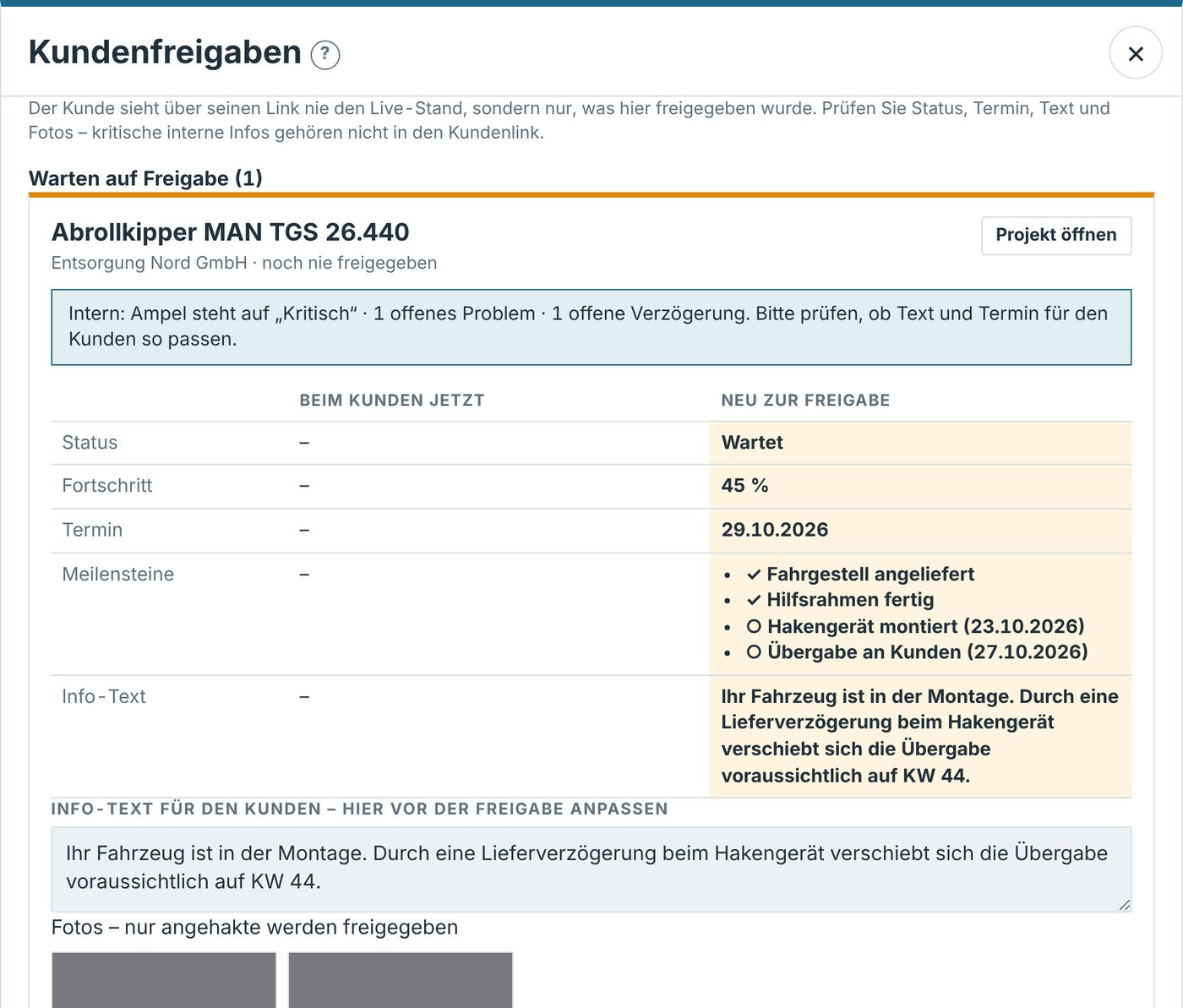
Task: Click the 'Meilensteine' row label
Action: 118,575
